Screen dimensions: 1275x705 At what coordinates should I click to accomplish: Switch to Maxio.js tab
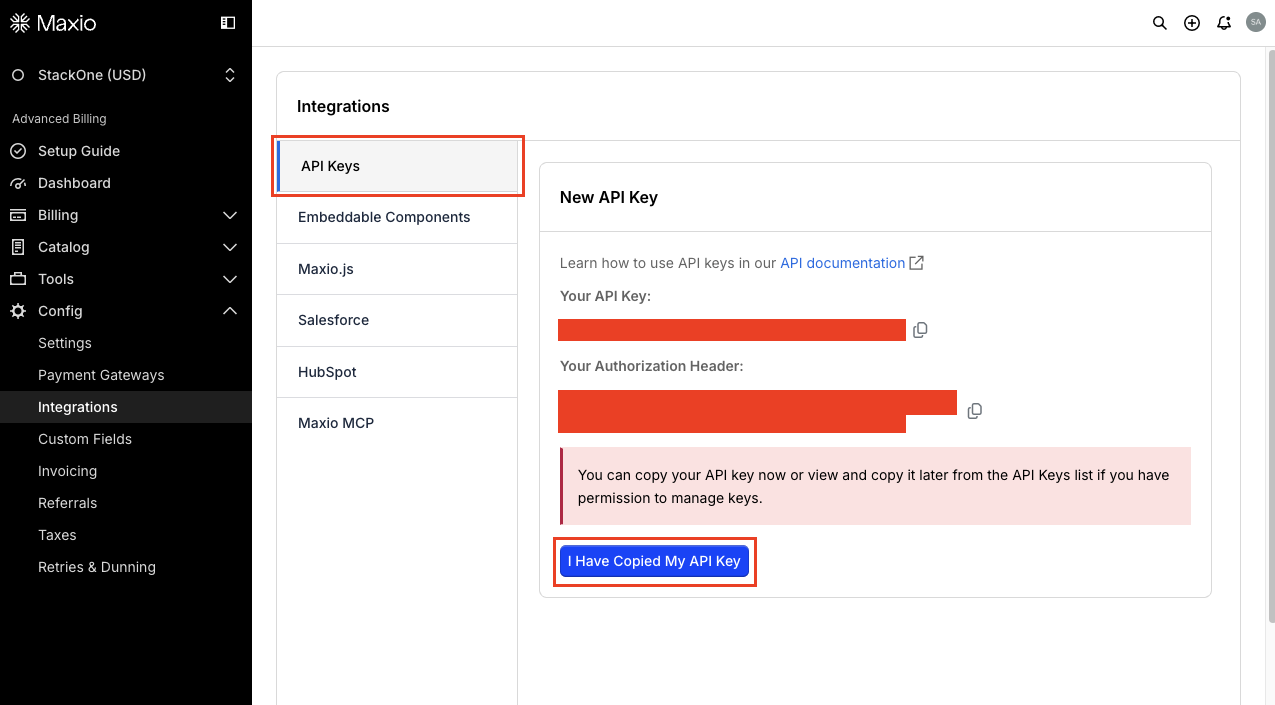tap(397, 269)
